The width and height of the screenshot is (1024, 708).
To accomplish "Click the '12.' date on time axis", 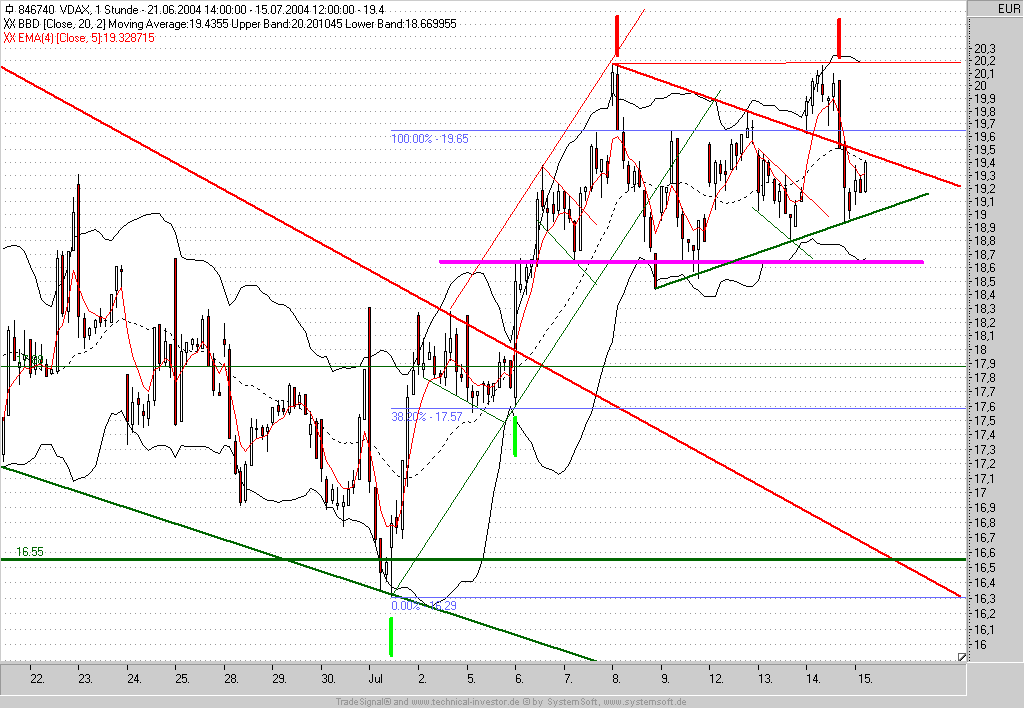I will click(x=716, y=679).
